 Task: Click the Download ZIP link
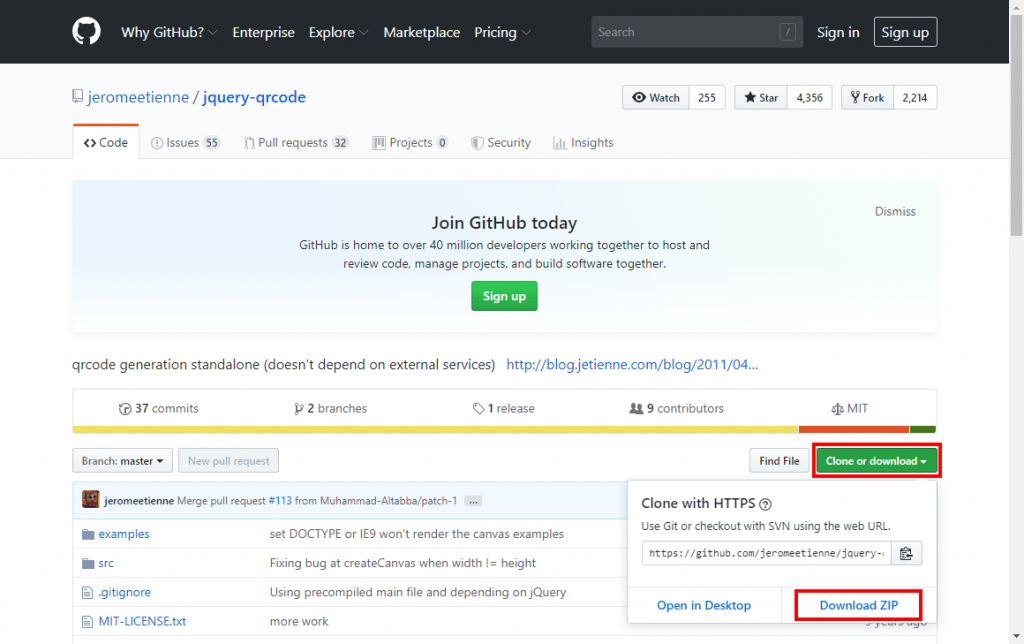[x=858, y=605]
